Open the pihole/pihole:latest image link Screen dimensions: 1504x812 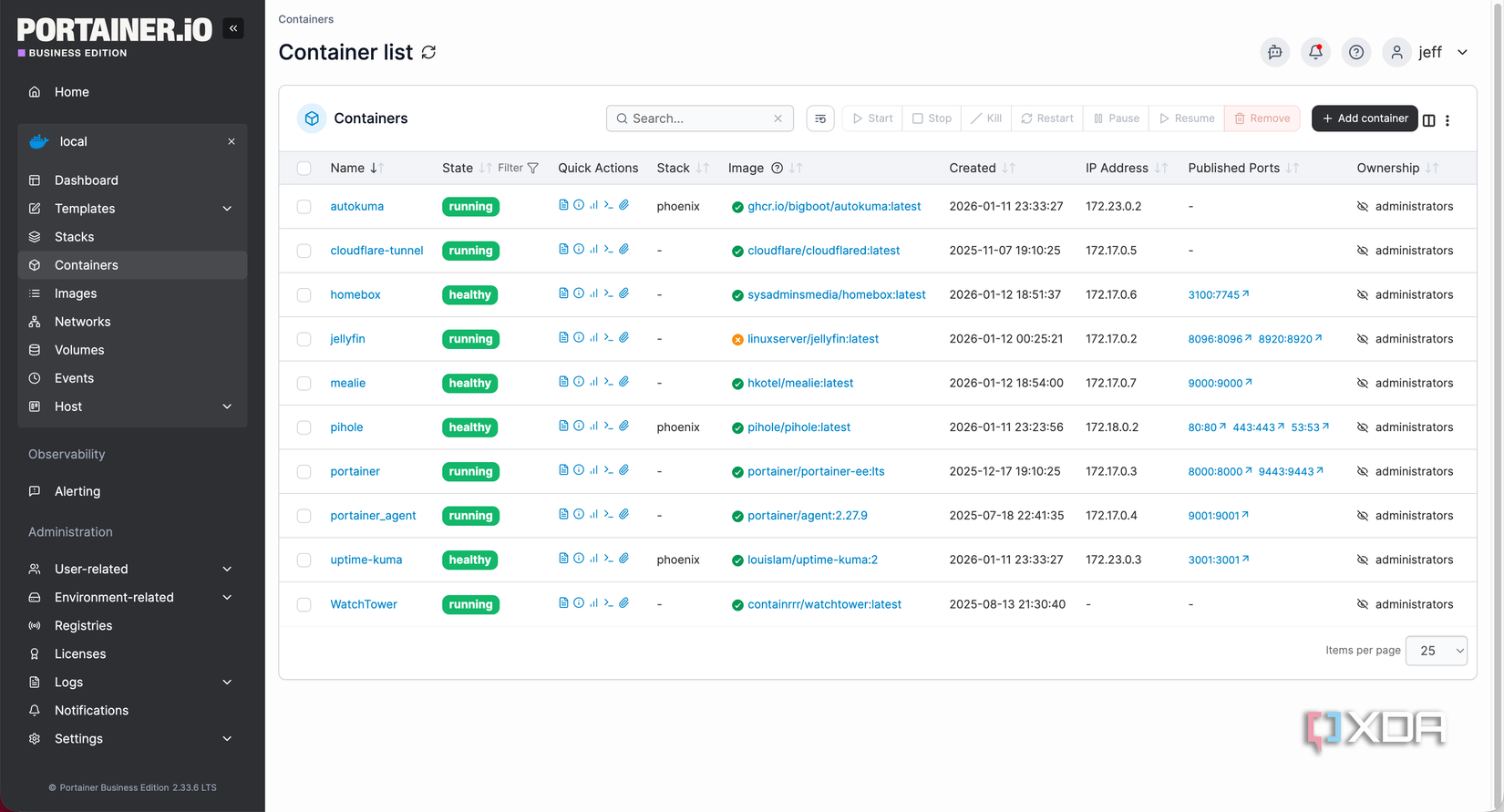point(799,427)
